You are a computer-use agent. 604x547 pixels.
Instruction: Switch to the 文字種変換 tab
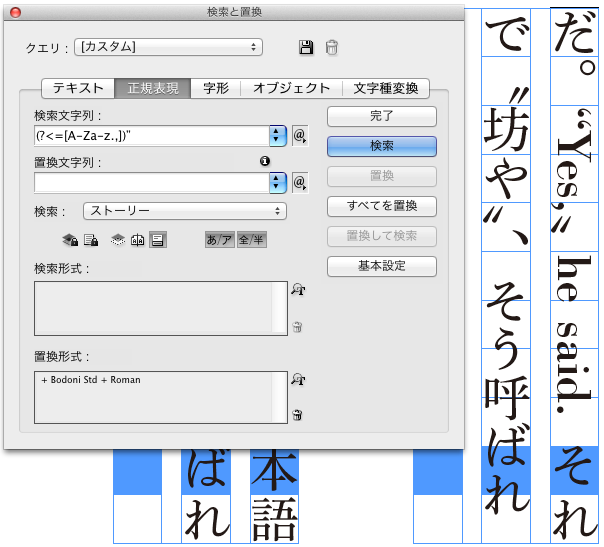coord(386,88)
